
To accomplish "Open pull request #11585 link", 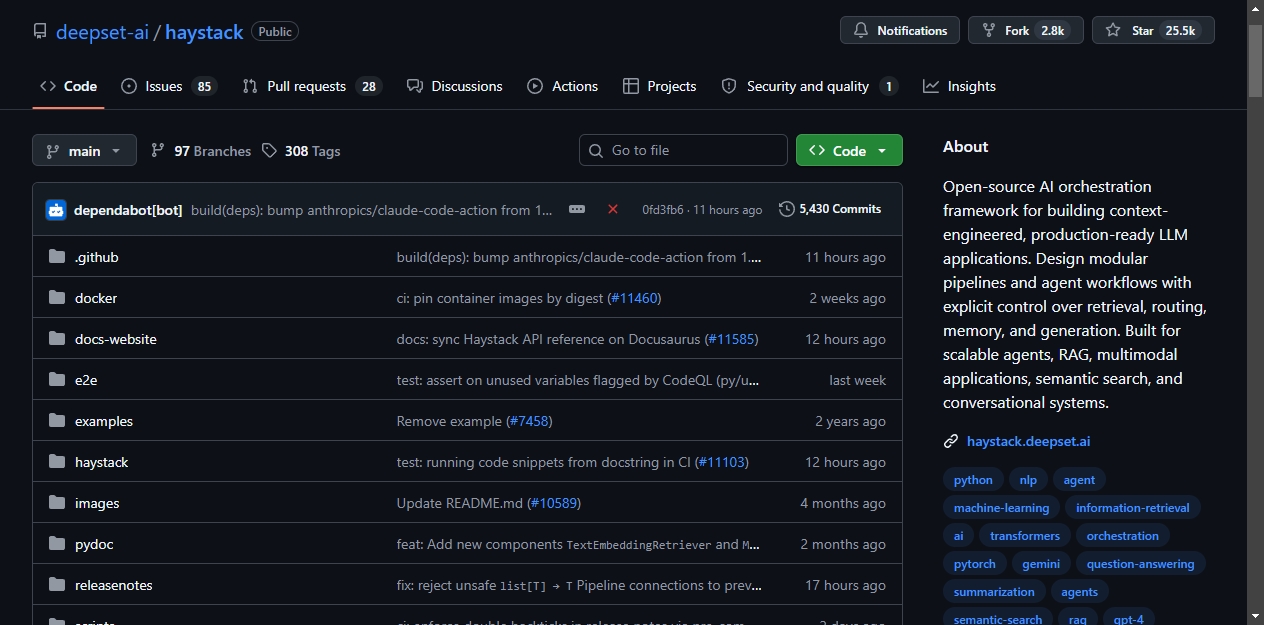I will coord(732,339).
